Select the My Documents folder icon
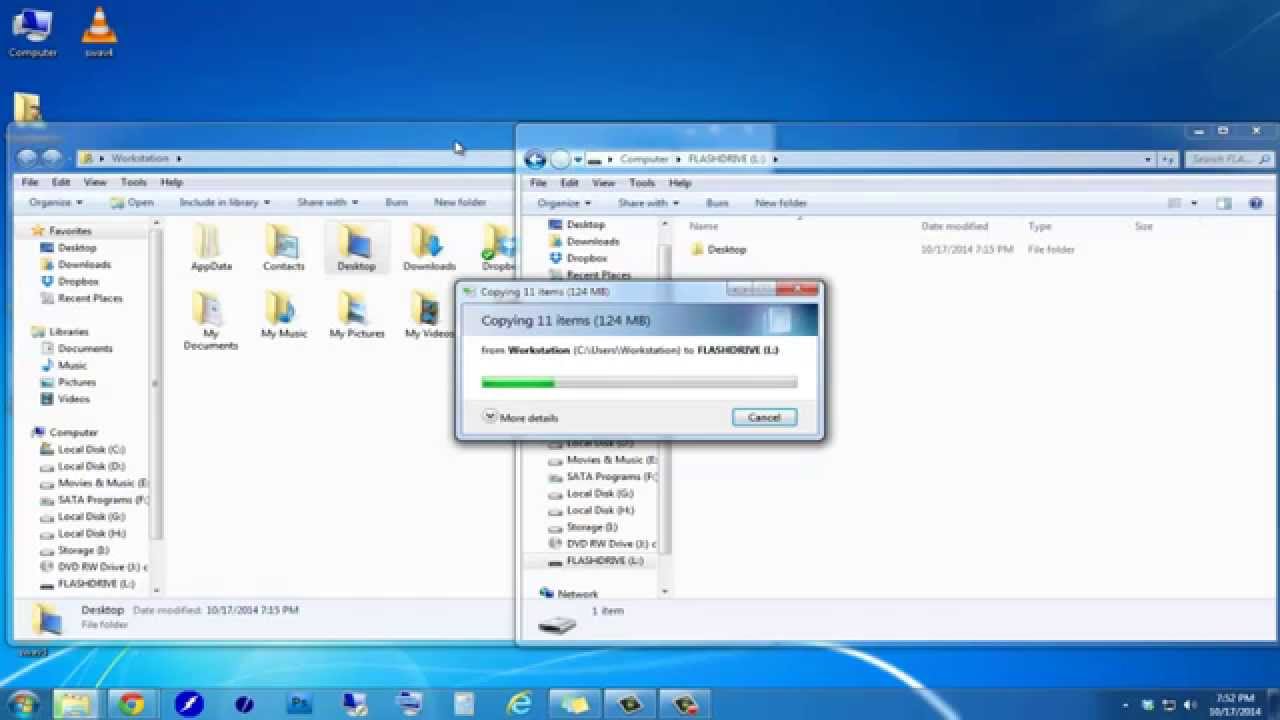The height and width of the screenshot is (720, 1280). point(211,320)
